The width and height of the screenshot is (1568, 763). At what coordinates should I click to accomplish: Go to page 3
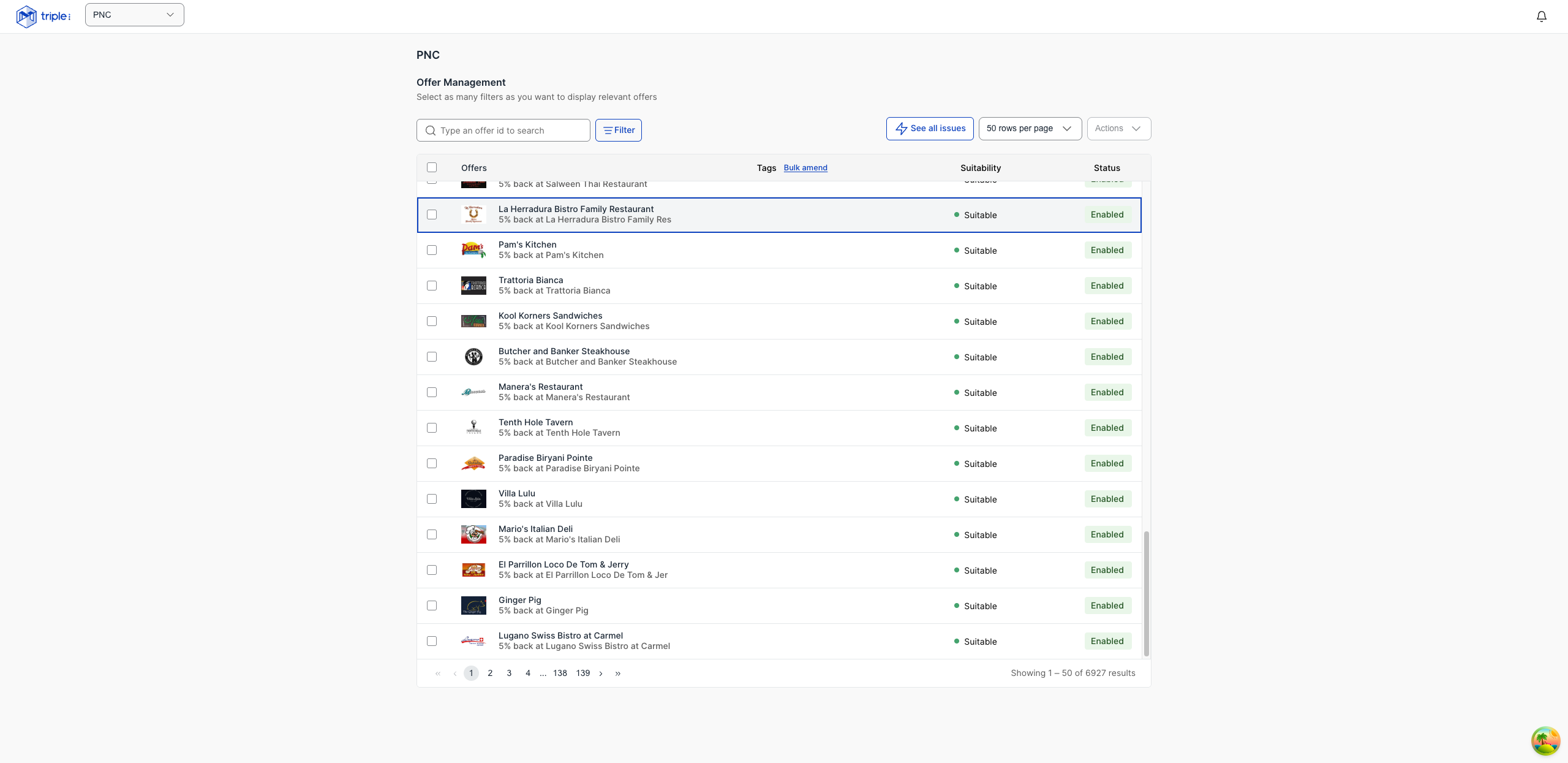pyautogui.click(x=509, y=674)
